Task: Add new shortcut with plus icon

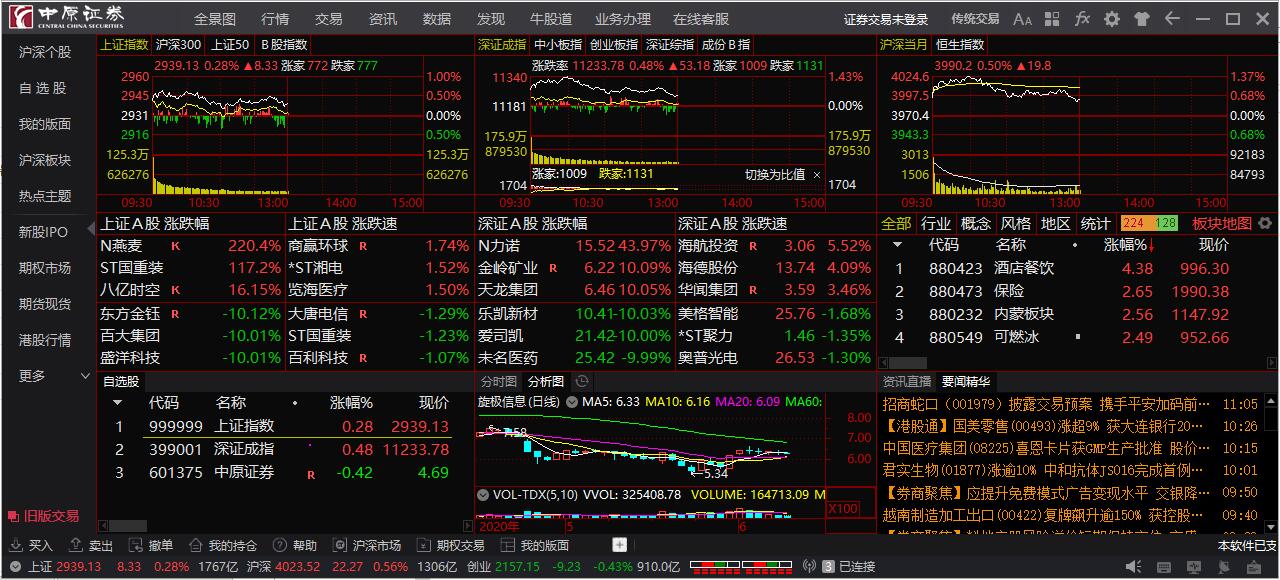Action: 619,545
